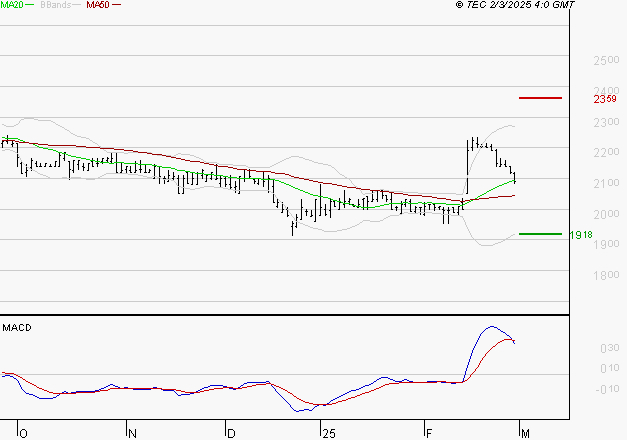Click the MA50 legend label
This screenshot has width=627, height=440.
(x=98, y=5)
